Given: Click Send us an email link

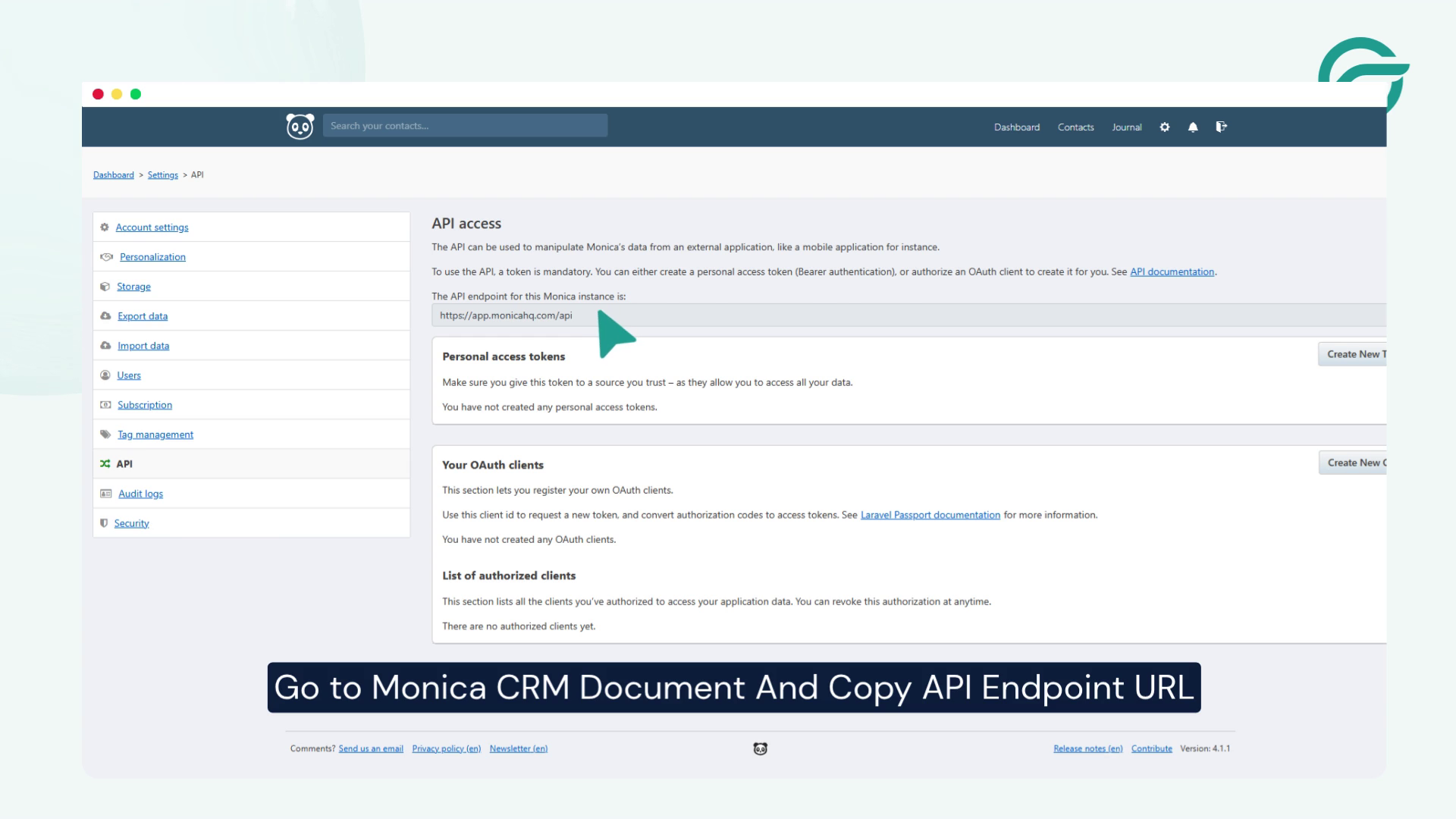Looking at the screenshot, I should point(371,748).
